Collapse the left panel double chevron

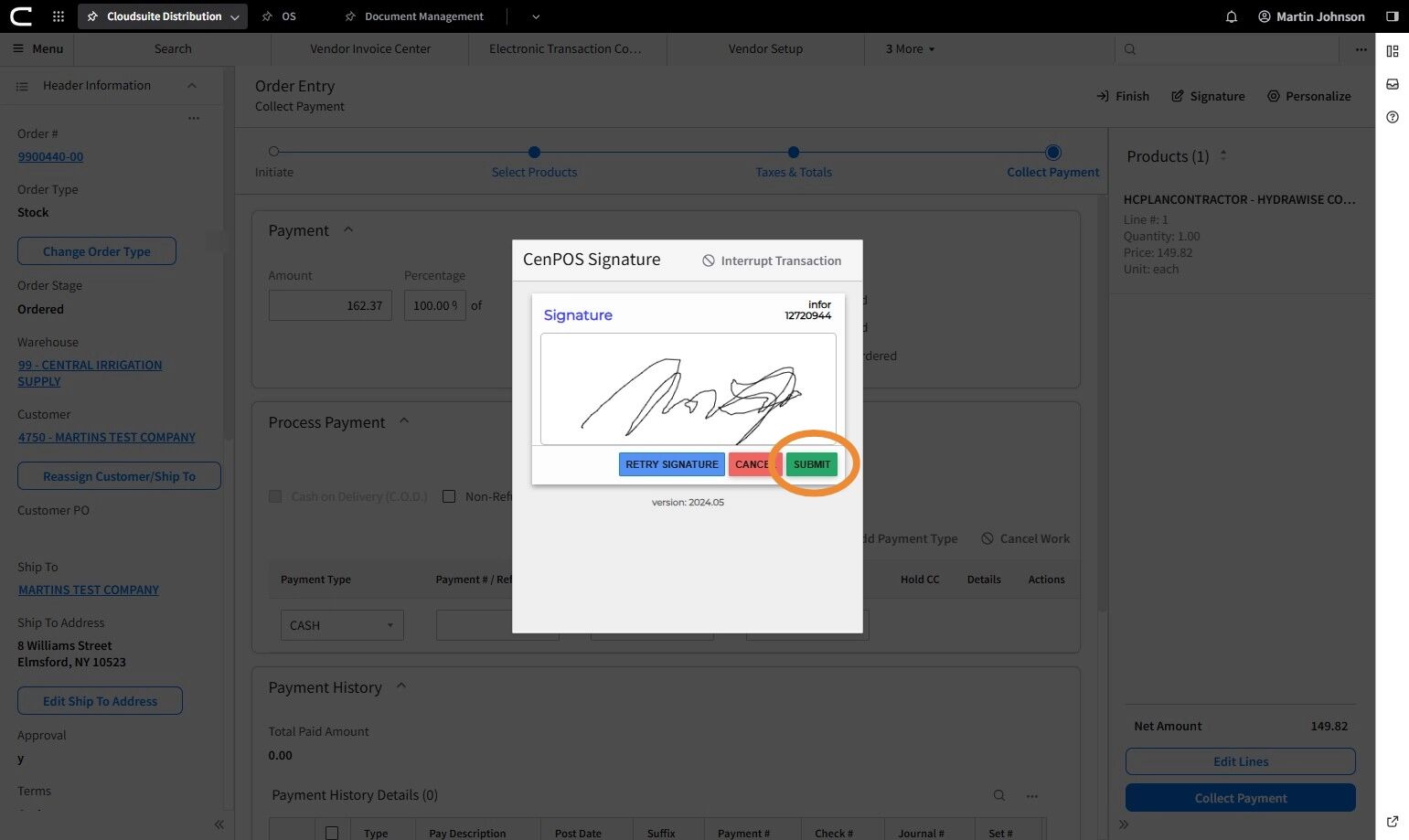[x=219, y=824]
